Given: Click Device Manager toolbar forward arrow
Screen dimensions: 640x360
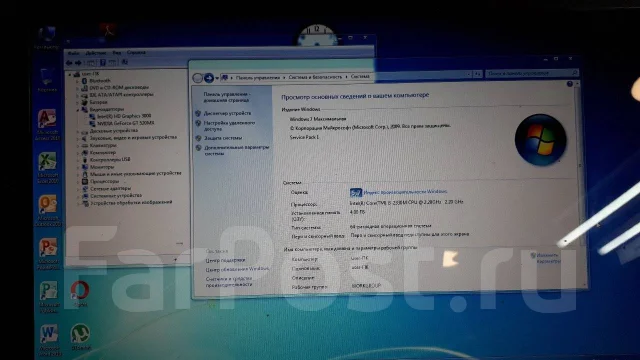Looking at the screenshot, I should 78,63.
